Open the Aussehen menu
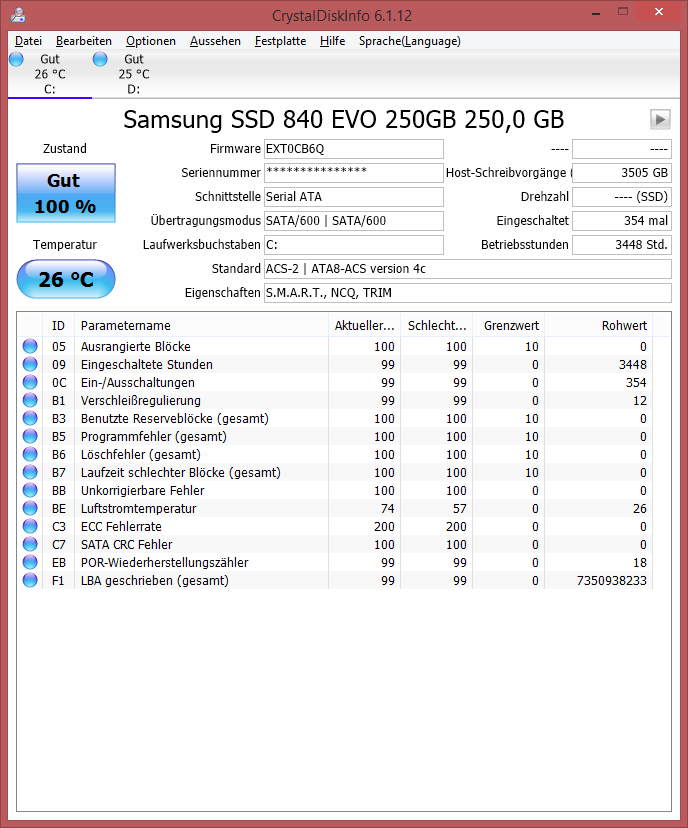The image size is (688, 828). [x=215, y=41]
